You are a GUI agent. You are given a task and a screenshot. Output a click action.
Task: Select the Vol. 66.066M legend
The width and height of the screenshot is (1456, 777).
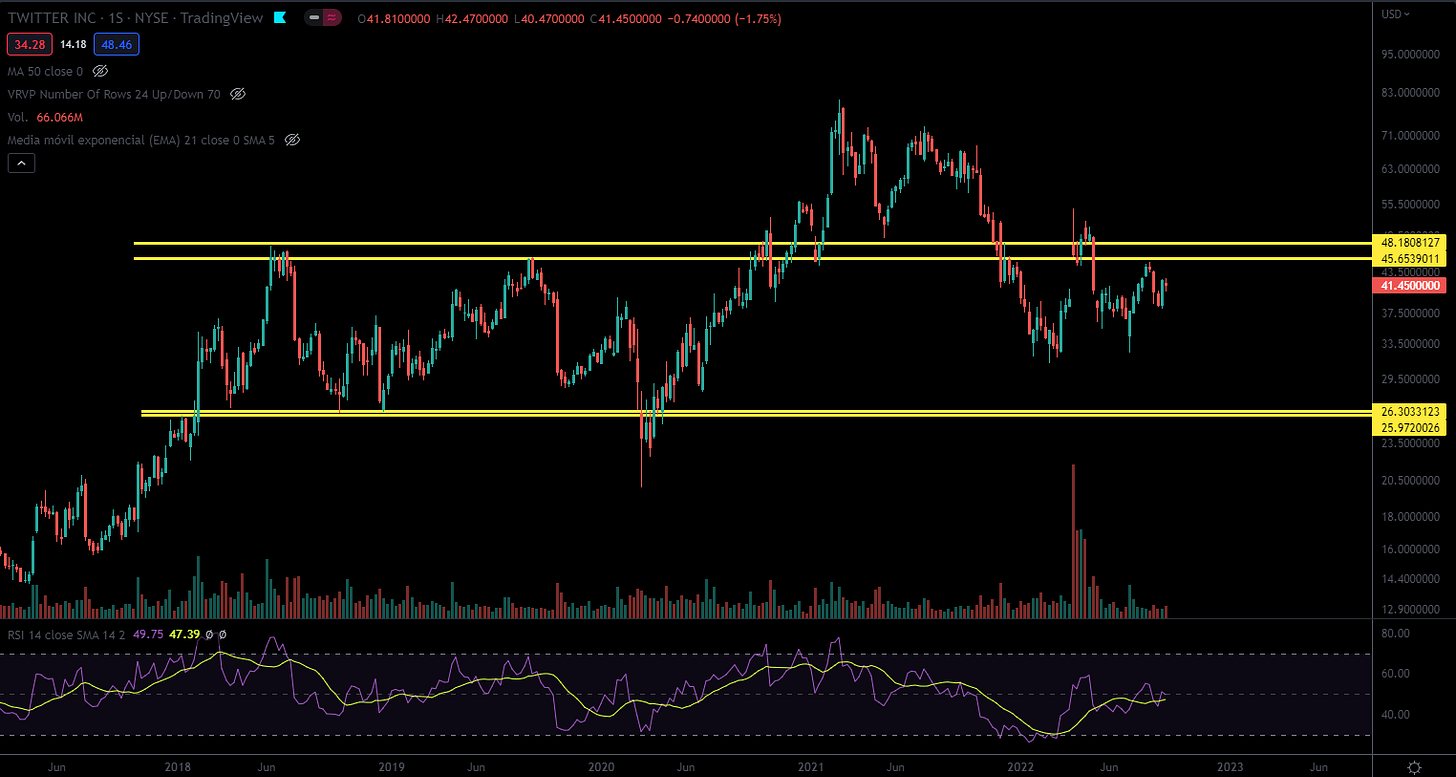click(45, 117)
